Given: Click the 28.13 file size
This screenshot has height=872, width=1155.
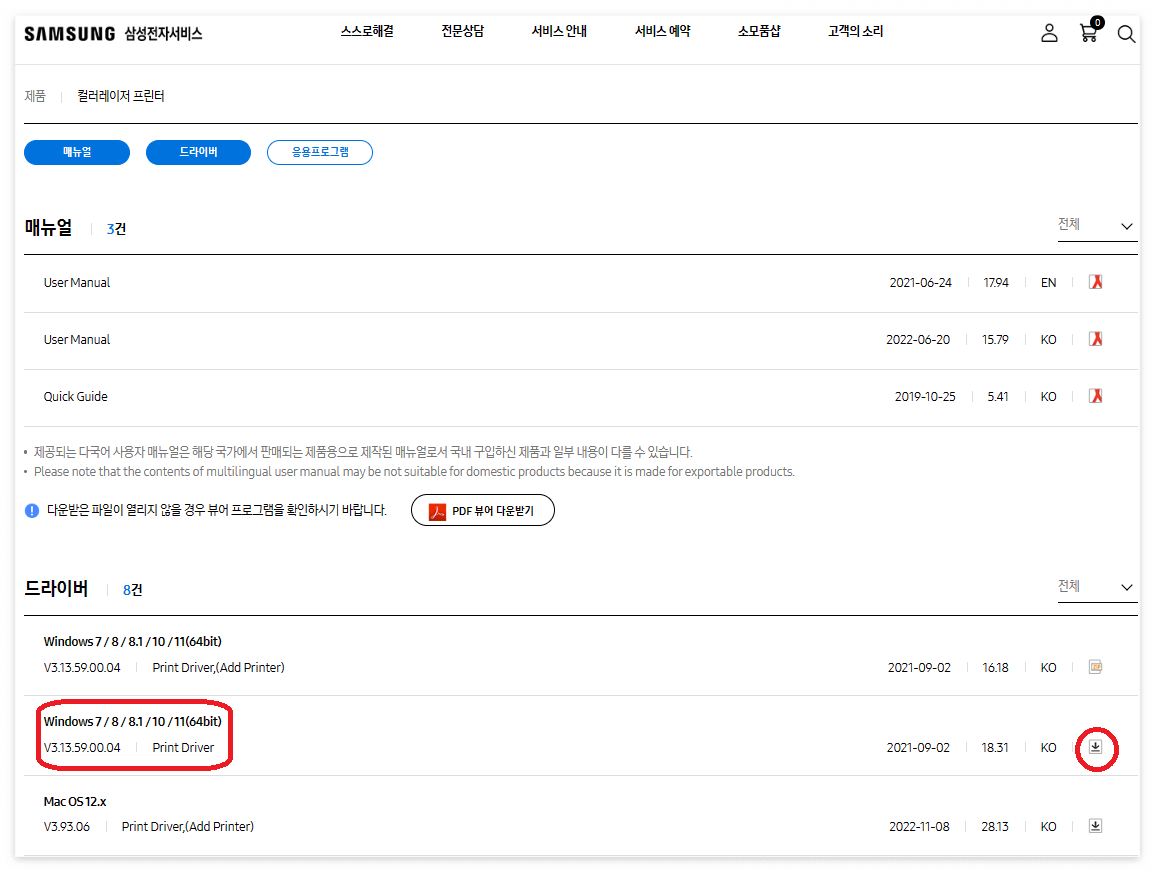Looking at the screenshot, I should [994, 826].
